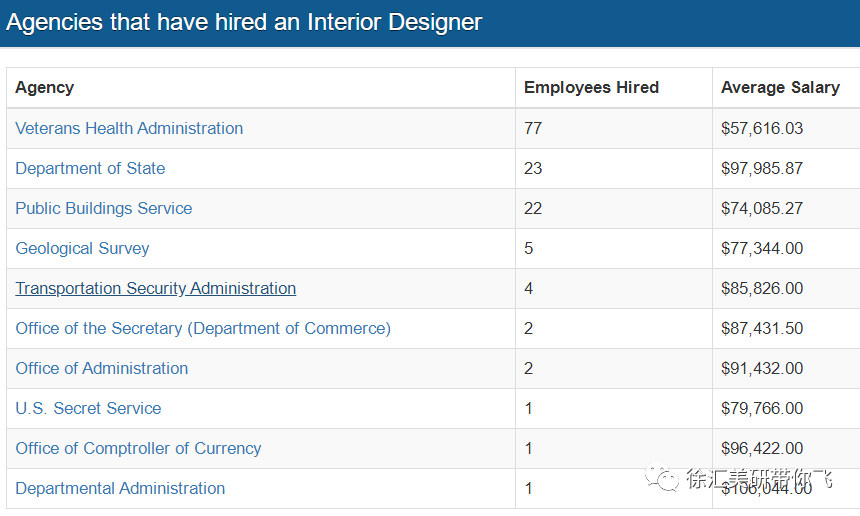Click Office of the Secretary (Department of Commerce)
The width and height of the screenshot is (860, 516).
[x=203, y=328]
